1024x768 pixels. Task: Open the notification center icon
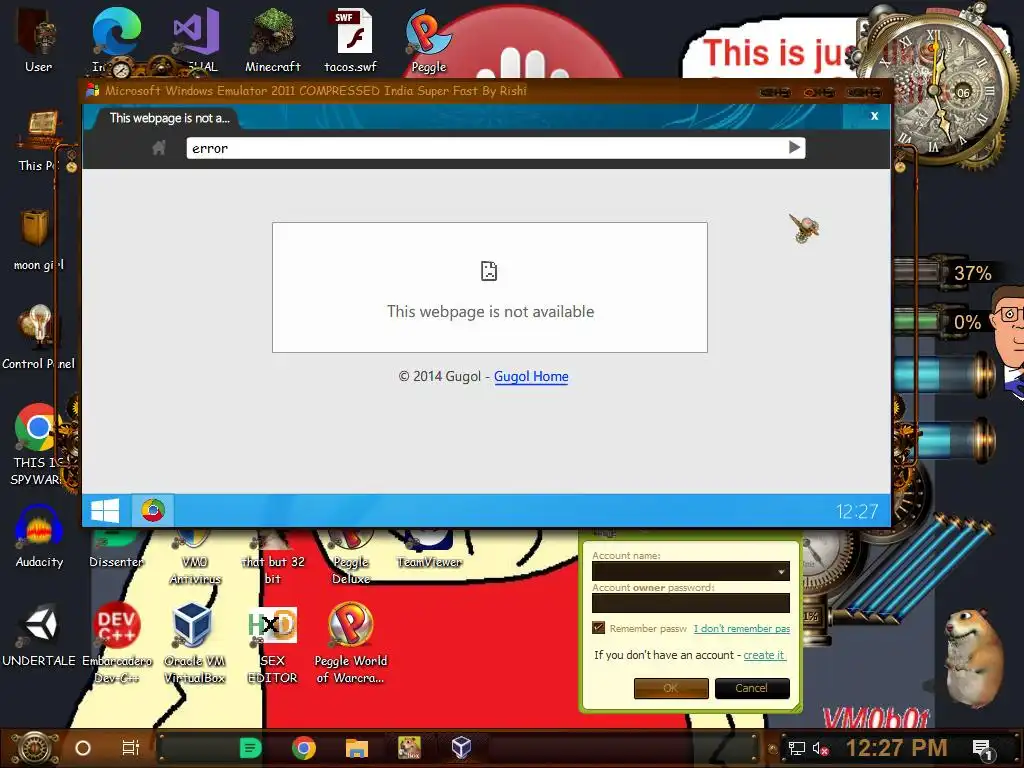click(x=983, y=749)
